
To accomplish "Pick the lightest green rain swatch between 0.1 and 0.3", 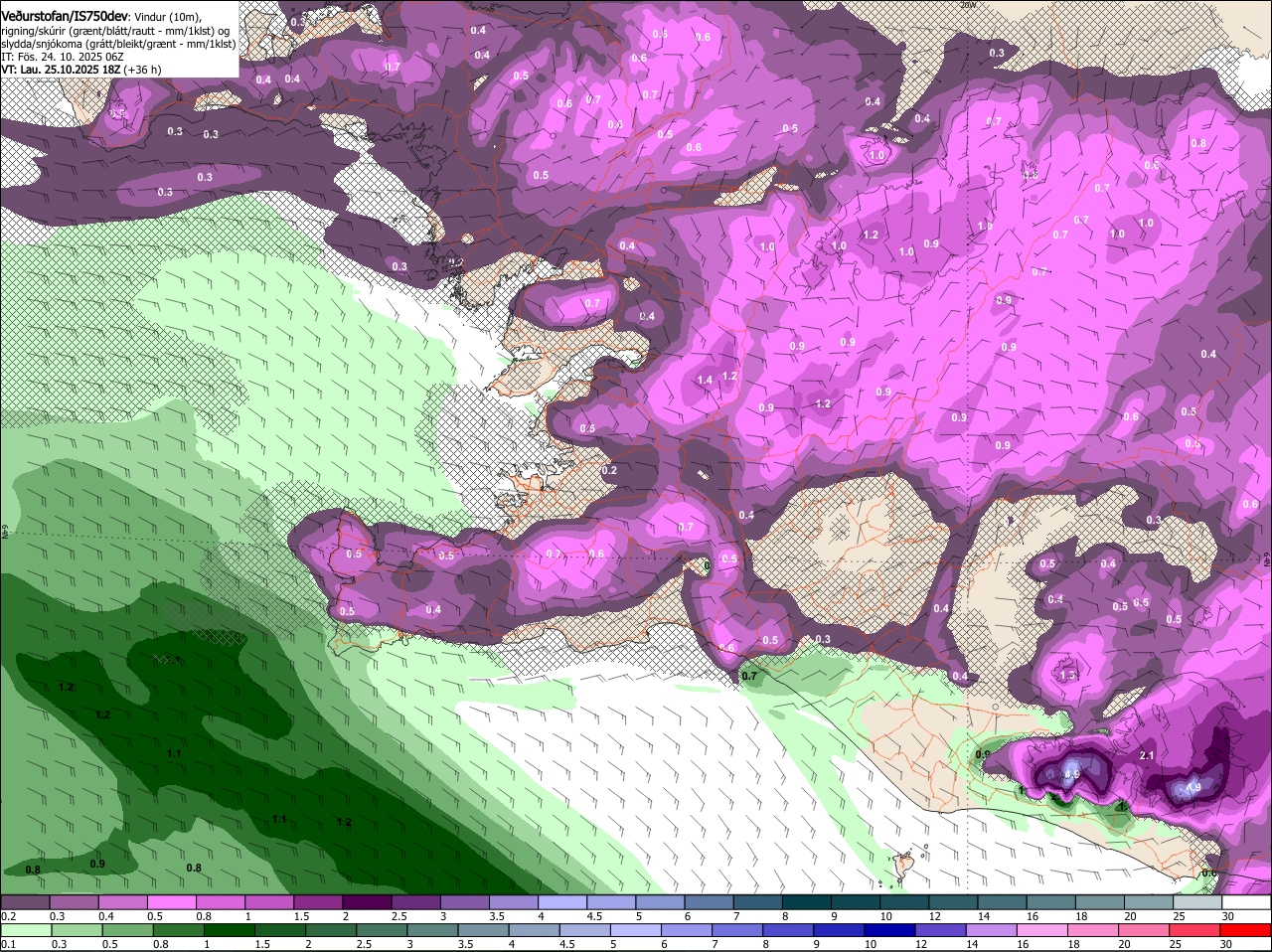I will [25, 929].
